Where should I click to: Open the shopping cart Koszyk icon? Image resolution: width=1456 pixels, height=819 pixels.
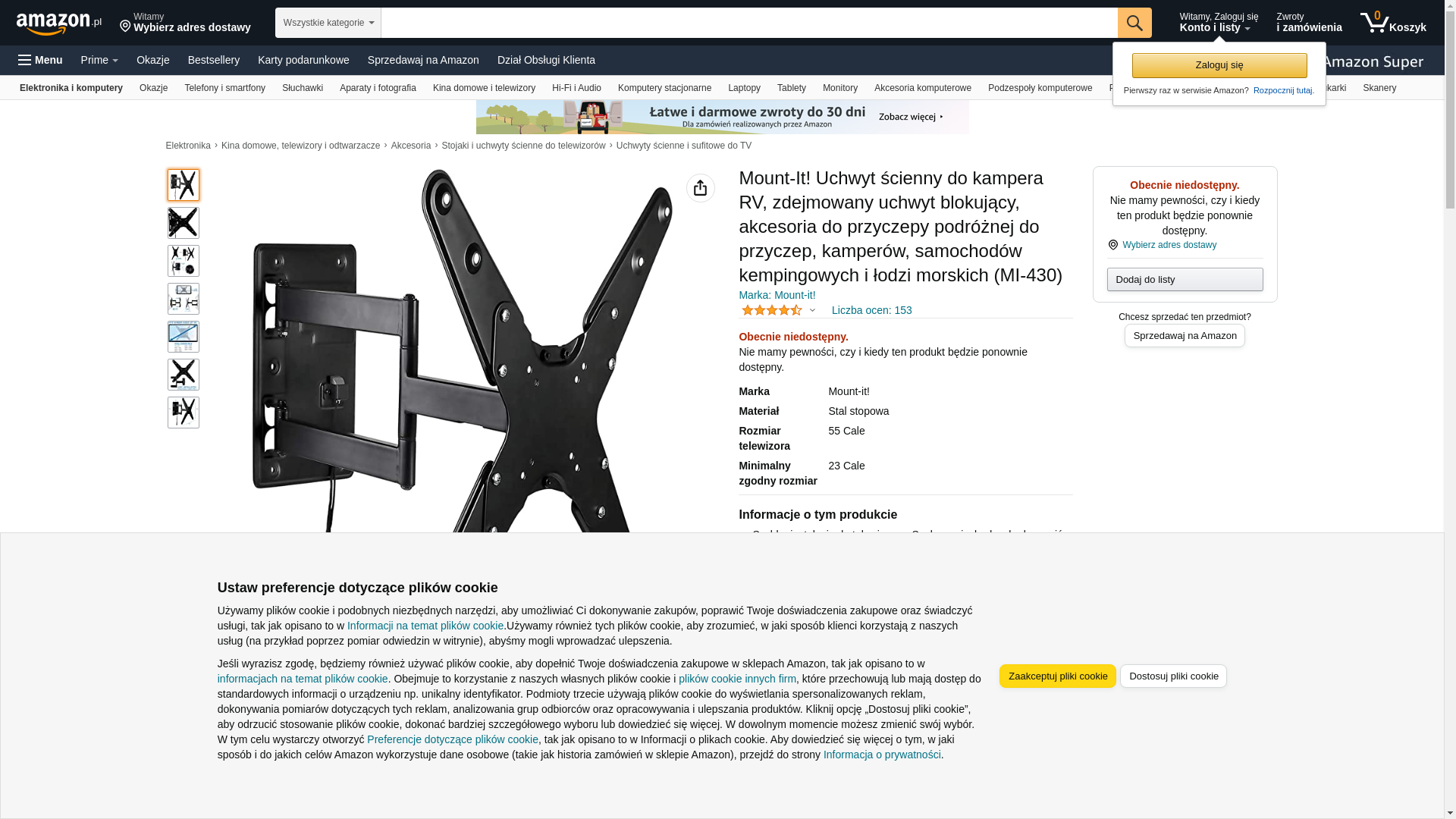(1393, 23)
